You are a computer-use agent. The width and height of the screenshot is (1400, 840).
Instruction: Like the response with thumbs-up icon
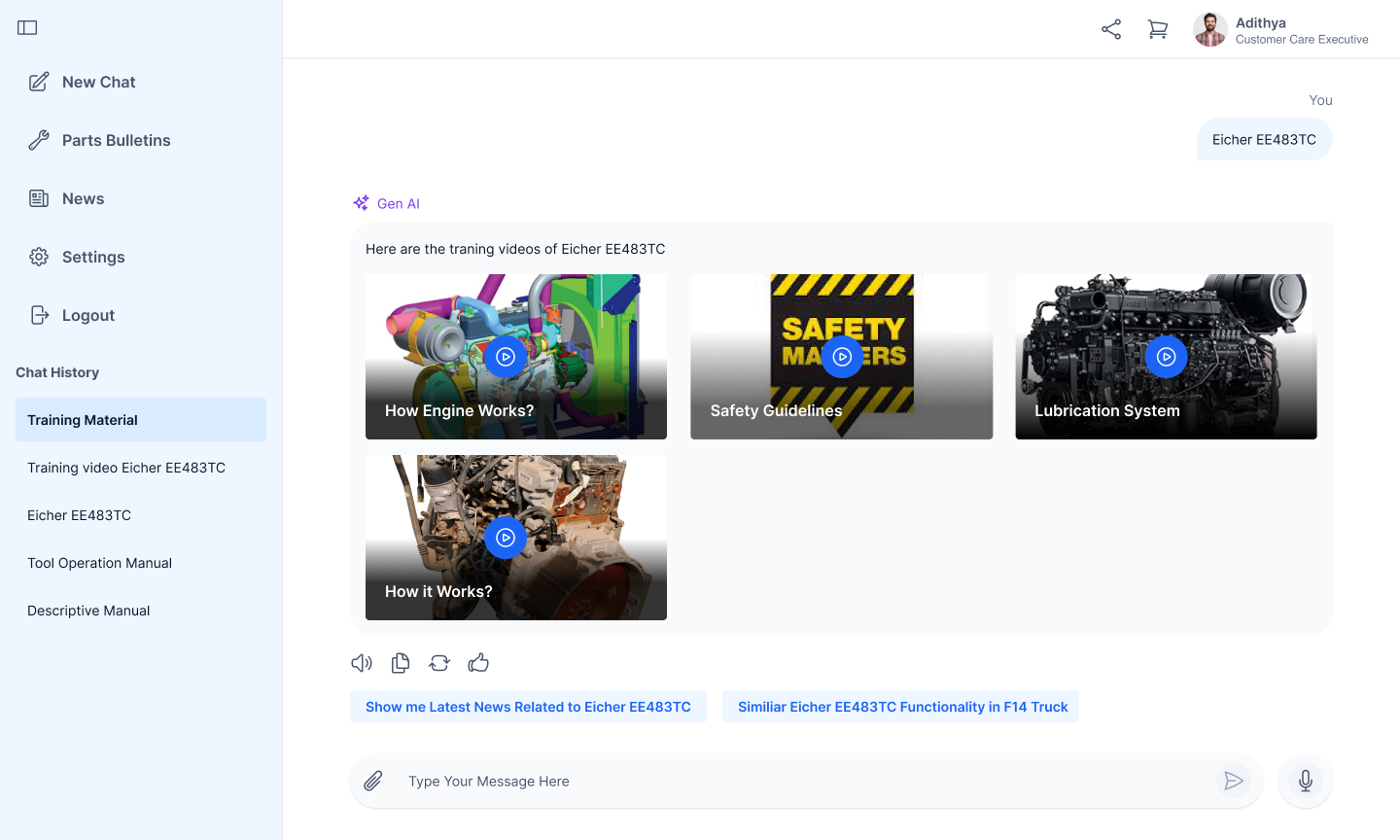pyautogui.click(x=478, y=663)
